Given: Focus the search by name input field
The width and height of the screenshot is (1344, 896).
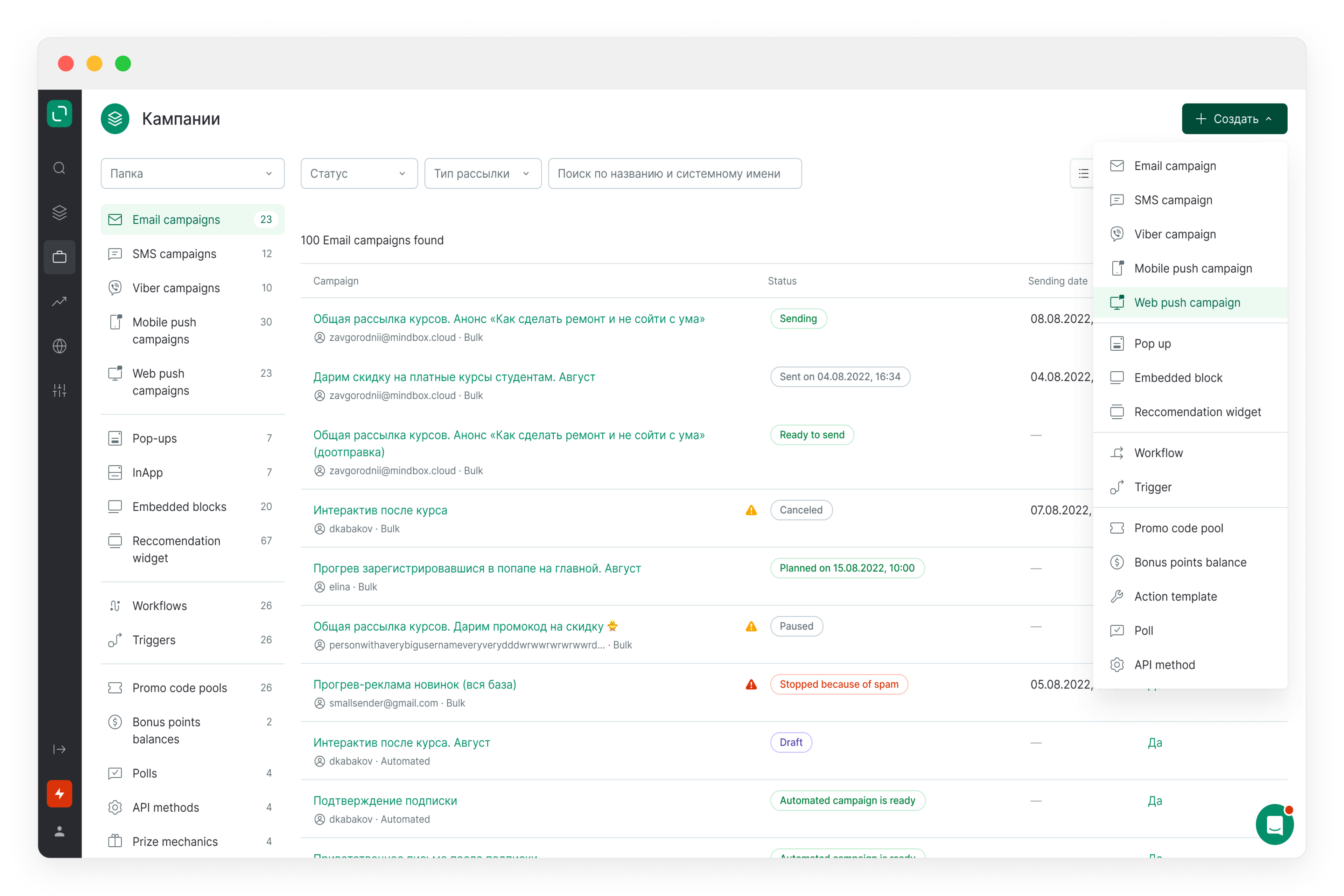Looking at the screenshot, I should (x=675, y=174).
